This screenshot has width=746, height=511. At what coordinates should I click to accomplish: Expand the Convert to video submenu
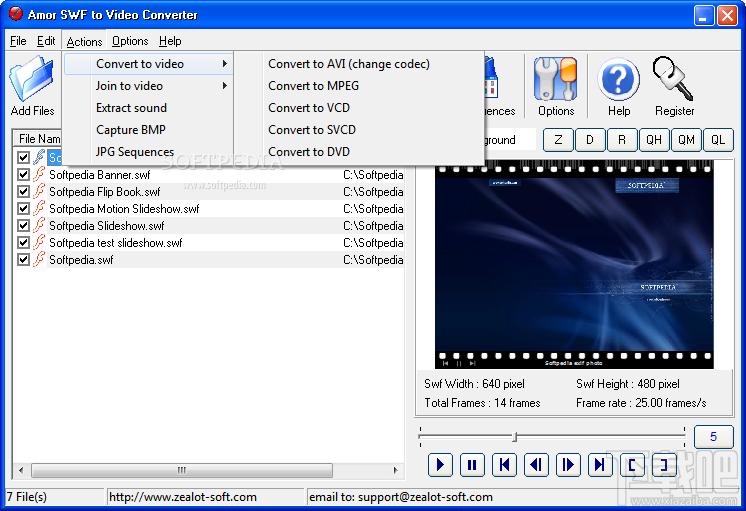(148, 64)
